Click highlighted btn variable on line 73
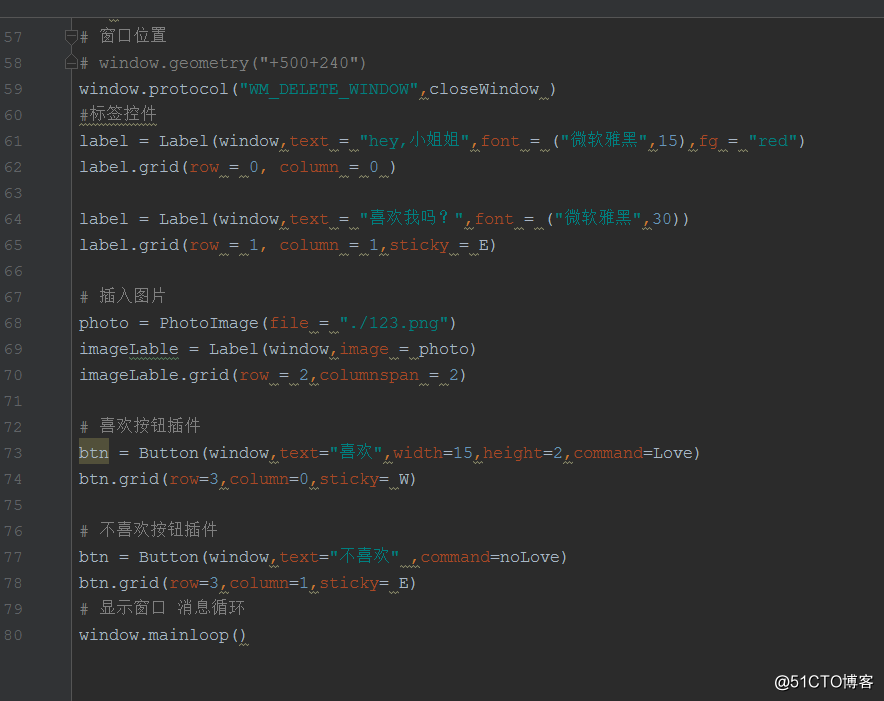 (x=94, y=453)
